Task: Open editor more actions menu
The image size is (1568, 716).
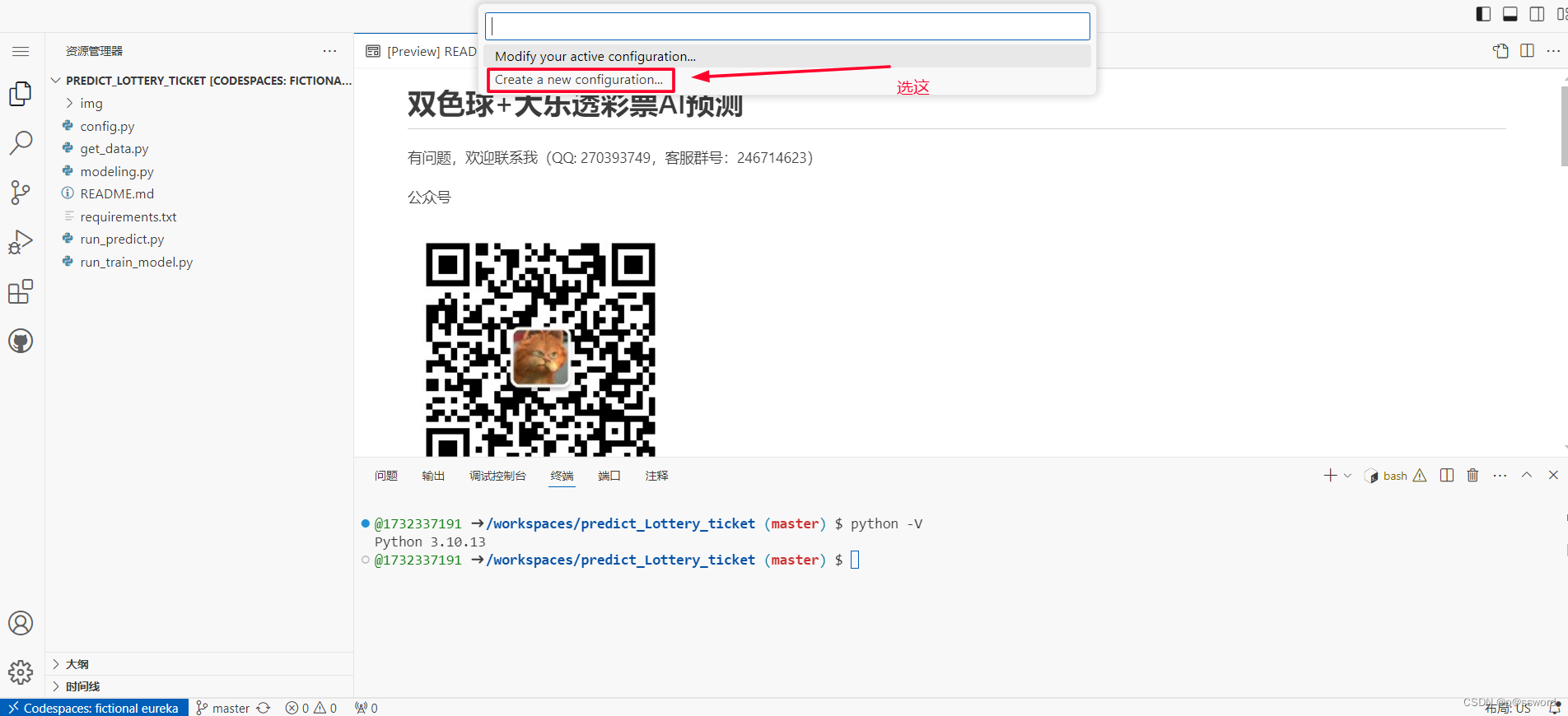Action: tap(1553, 51)
